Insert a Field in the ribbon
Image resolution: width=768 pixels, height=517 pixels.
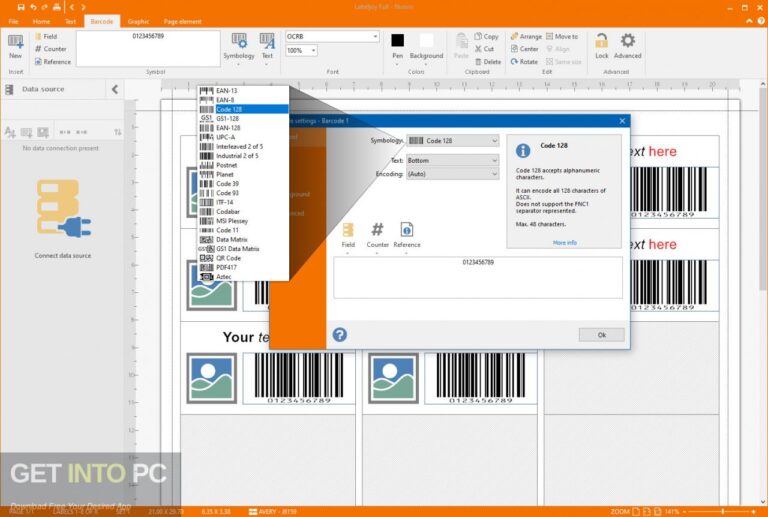point(46,36)
